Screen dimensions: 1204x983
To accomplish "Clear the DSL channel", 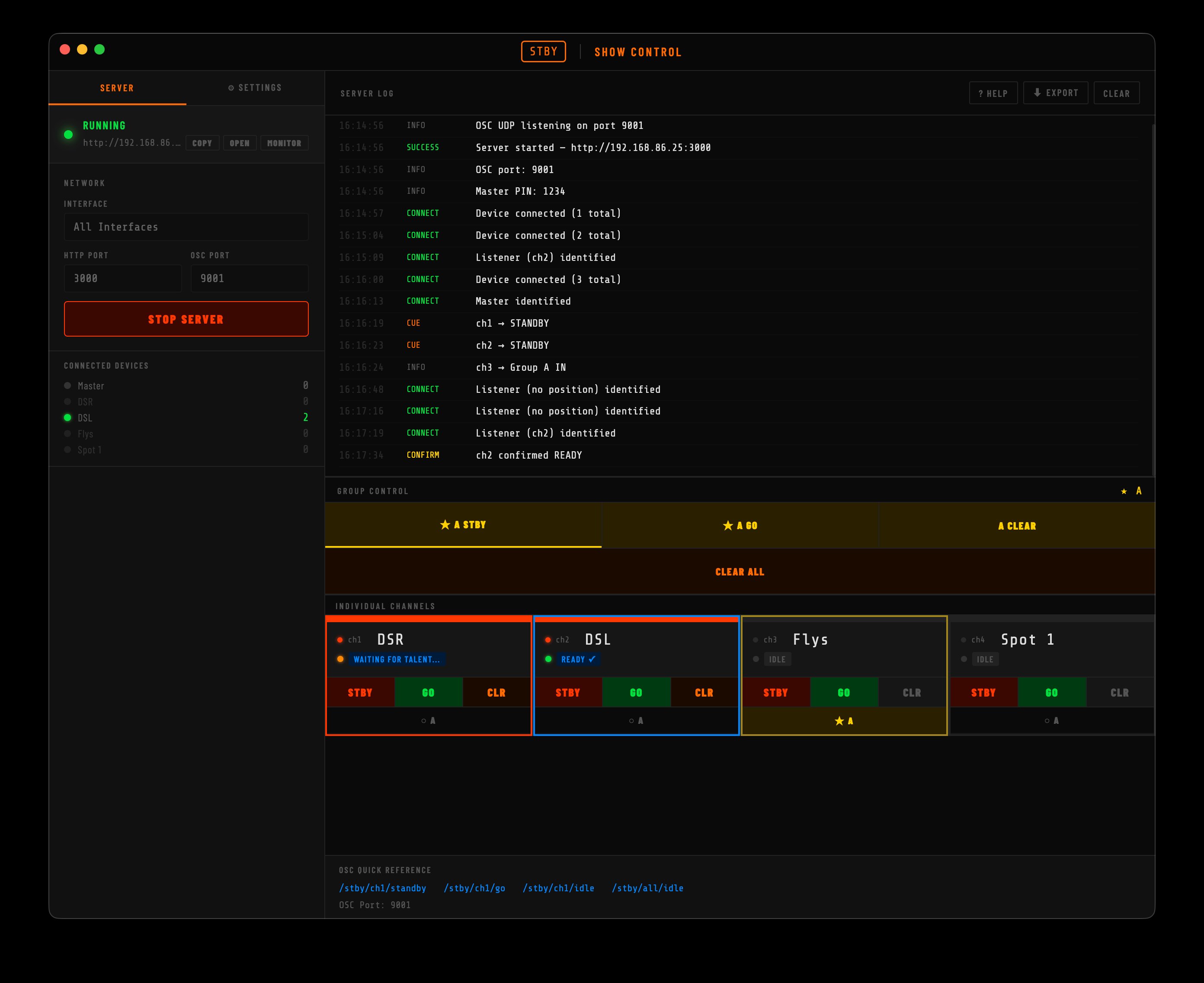I will coord(704,692).
